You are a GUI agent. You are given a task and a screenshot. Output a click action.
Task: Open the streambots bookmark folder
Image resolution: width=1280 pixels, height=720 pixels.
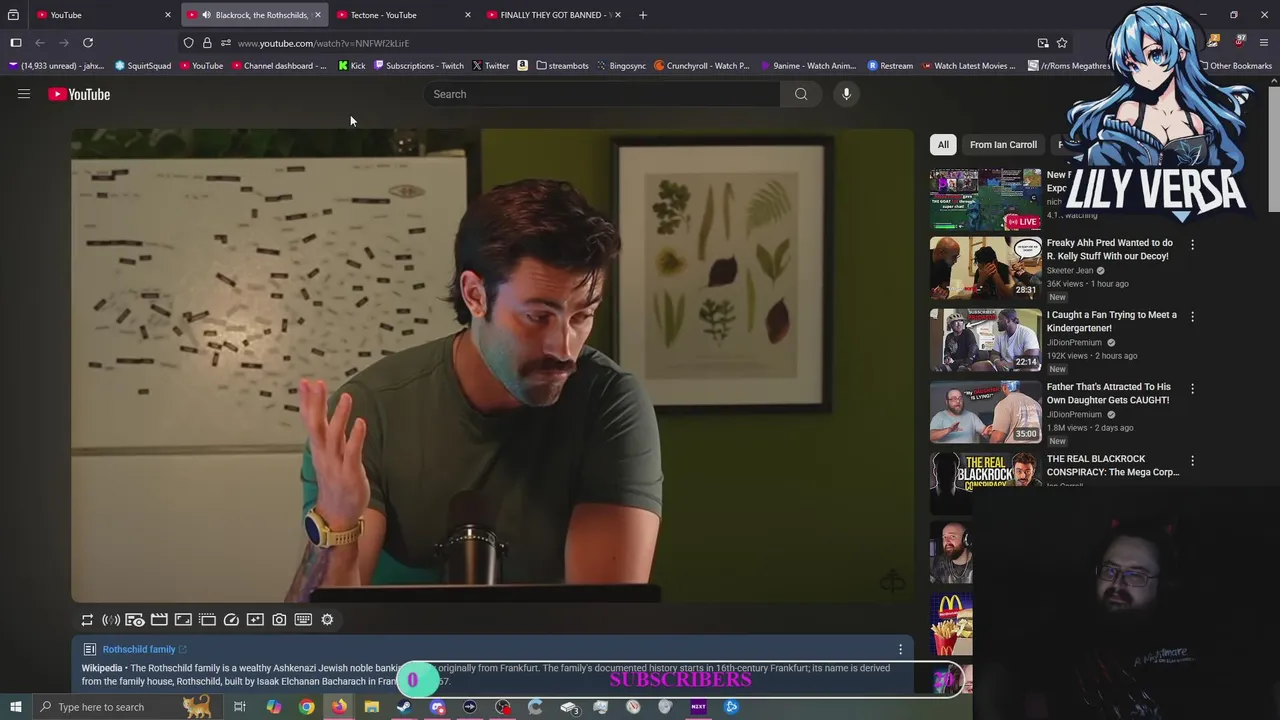point(562,66)
